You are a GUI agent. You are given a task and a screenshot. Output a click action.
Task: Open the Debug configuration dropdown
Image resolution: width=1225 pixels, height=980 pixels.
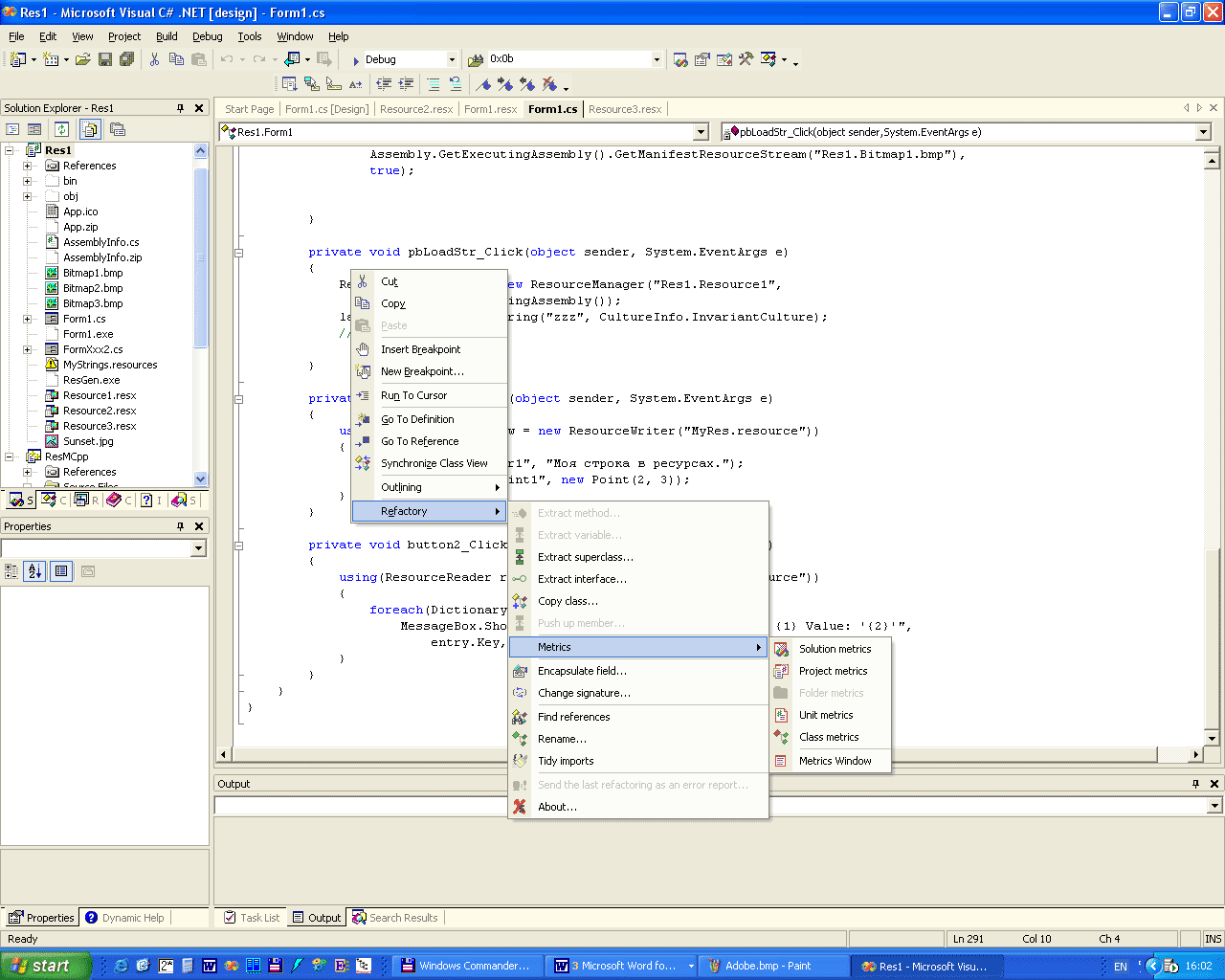tap(452, 59)
